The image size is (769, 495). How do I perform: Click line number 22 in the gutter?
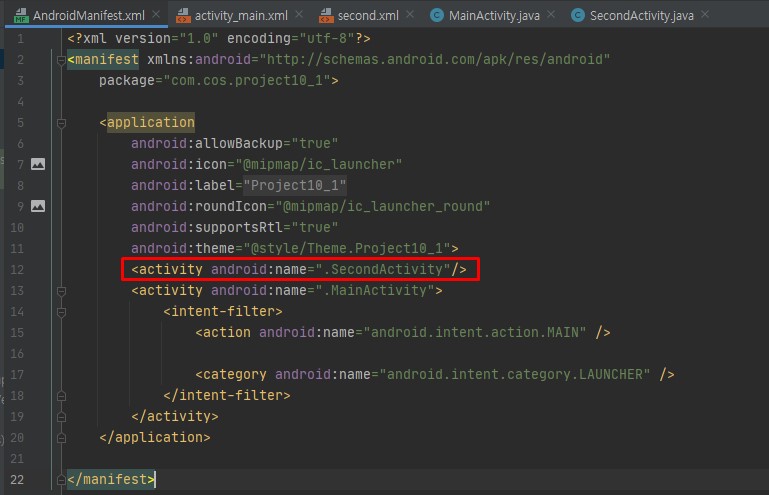[17, 480]
